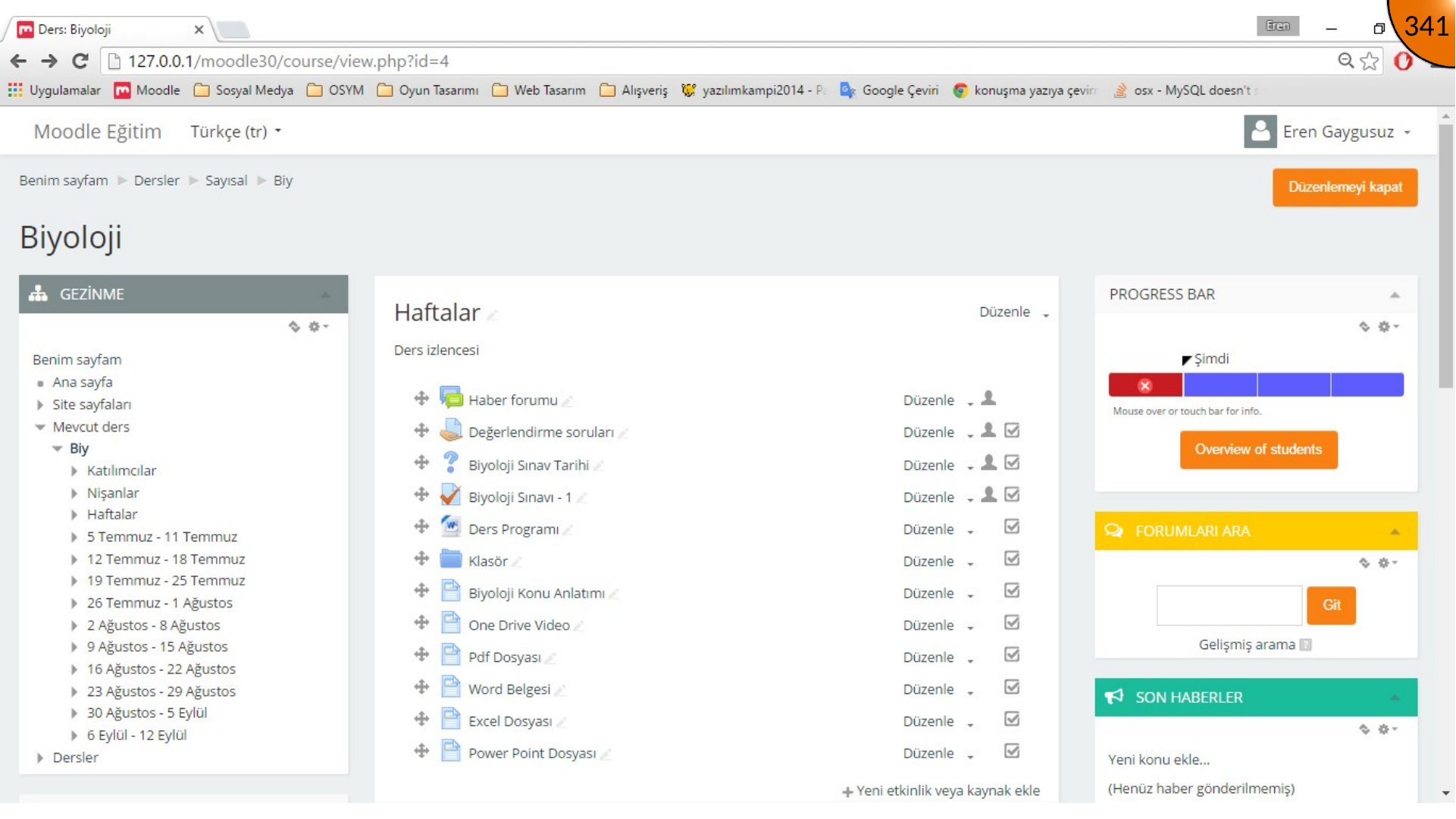
Task: Toggle completion checkbox for Klasör
Action: click(x=1012, y=559)
